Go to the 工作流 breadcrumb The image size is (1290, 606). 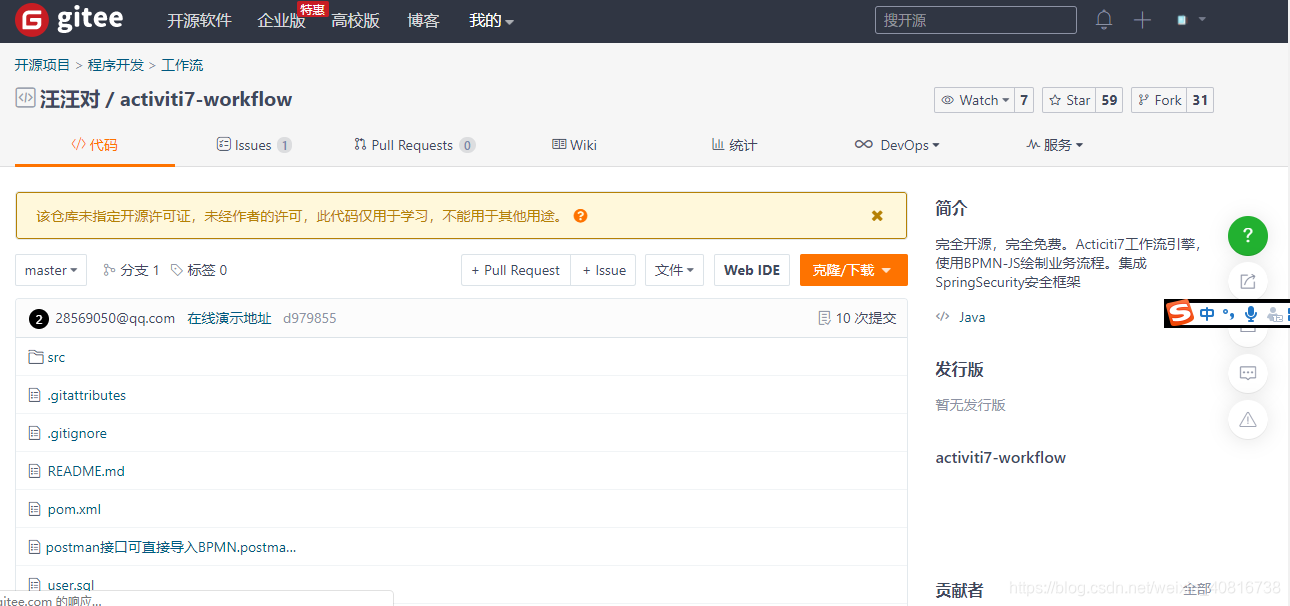coord(182,65)
